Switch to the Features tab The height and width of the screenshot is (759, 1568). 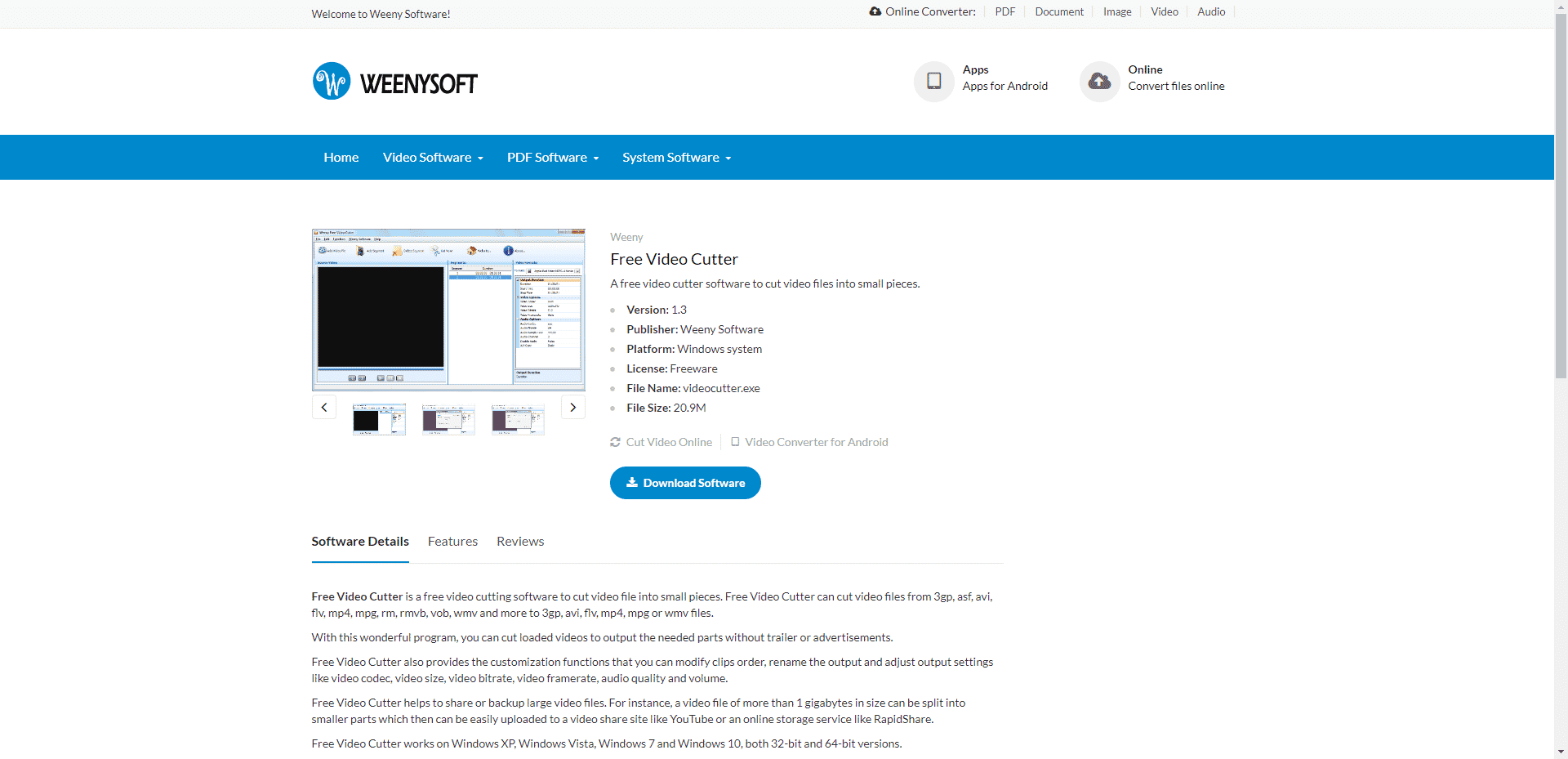pos(452,542)
